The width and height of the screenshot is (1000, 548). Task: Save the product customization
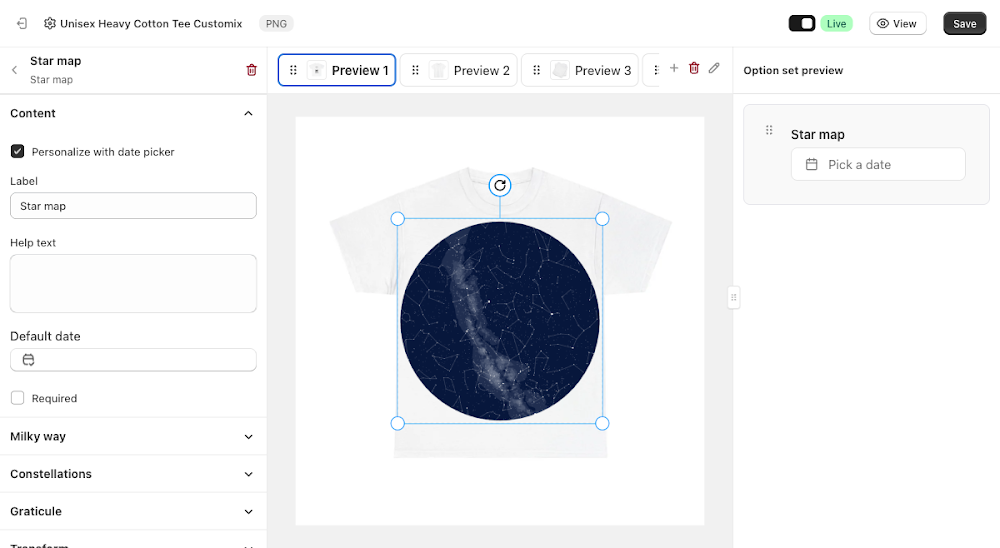tap(964, 24)
